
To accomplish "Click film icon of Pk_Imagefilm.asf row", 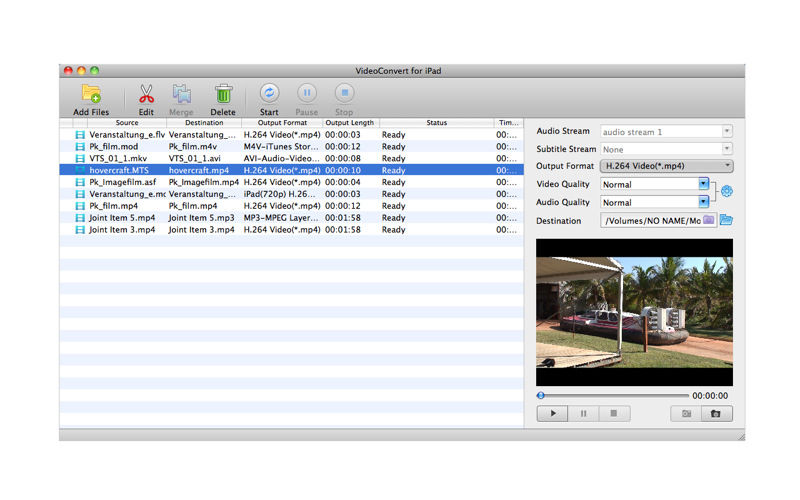I will [x=80, y=182].
